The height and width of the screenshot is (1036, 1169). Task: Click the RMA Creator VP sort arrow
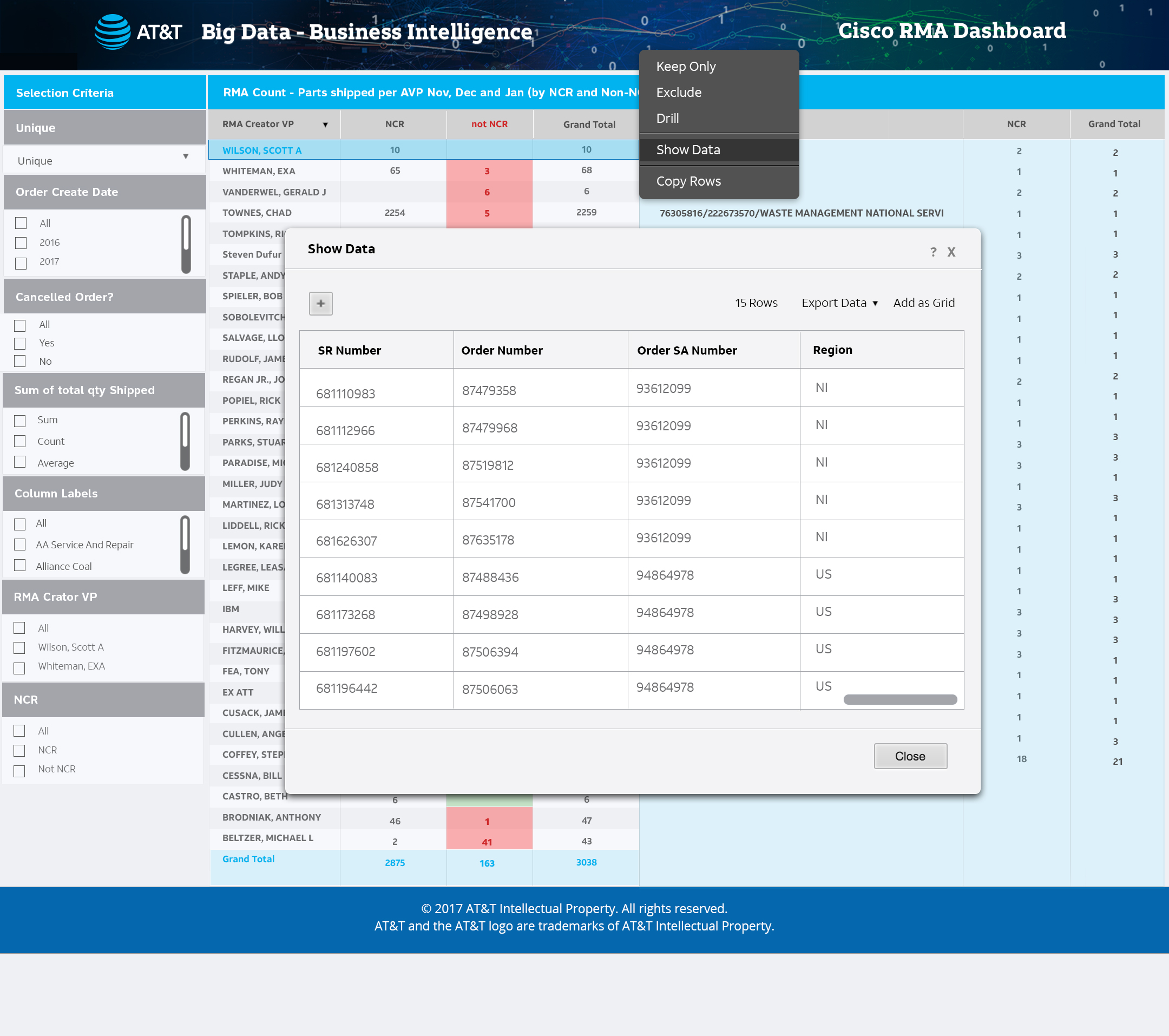(325, 124)
